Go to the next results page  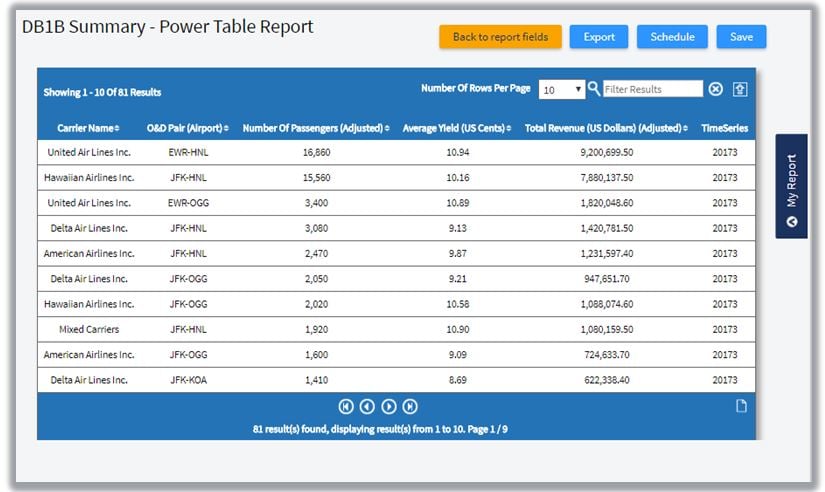coord(389,406)
